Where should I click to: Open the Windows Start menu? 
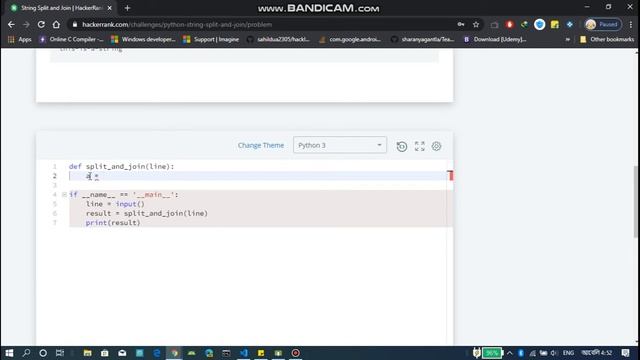tap(9, 353)
